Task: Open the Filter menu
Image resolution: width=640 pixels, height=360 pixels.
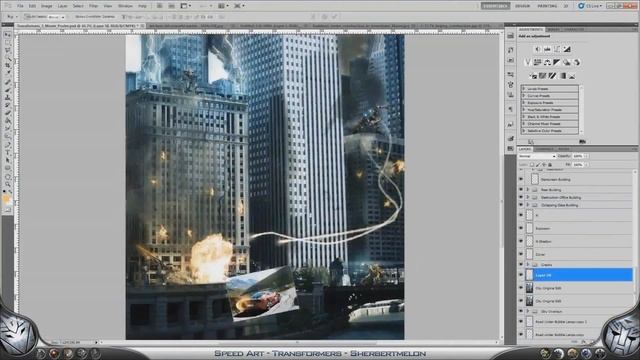Action: [x=93, y=6]
